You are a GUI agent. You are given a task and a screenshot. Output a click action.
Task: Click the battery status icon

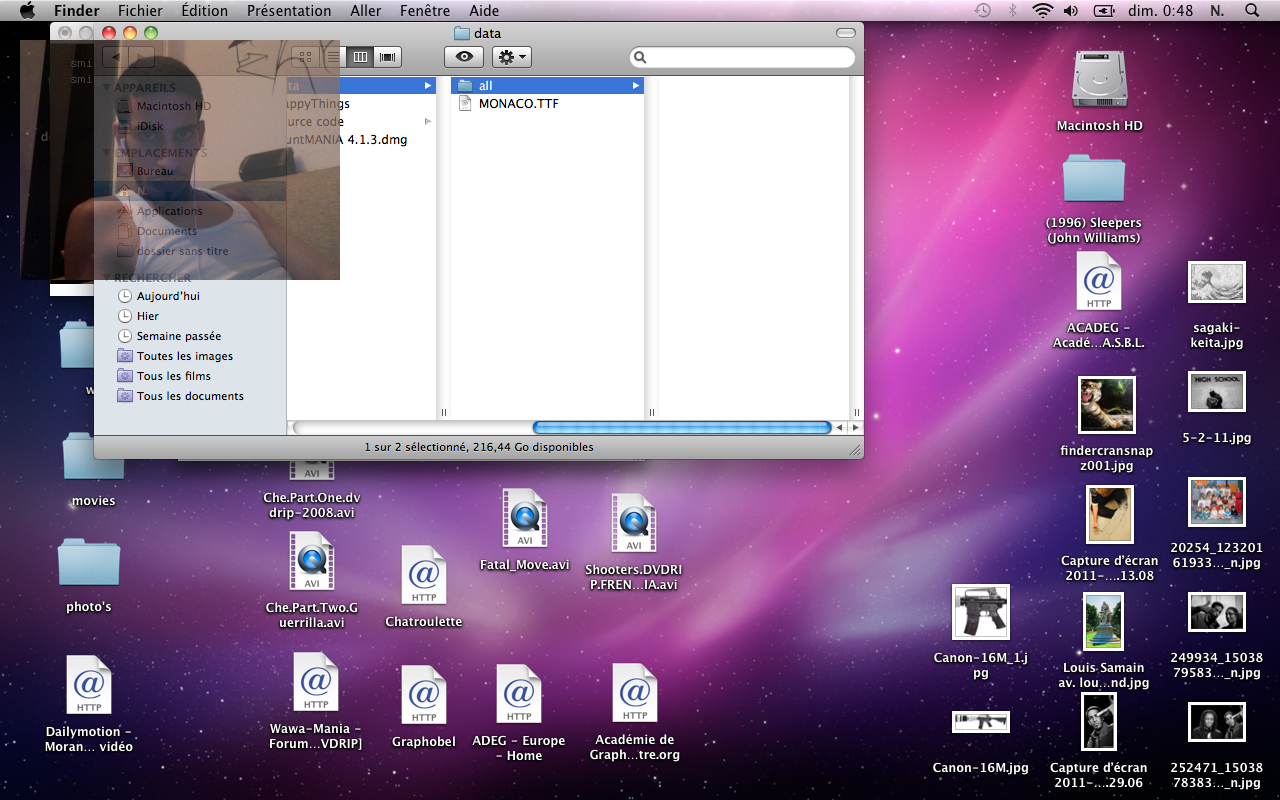[1104, 11]
